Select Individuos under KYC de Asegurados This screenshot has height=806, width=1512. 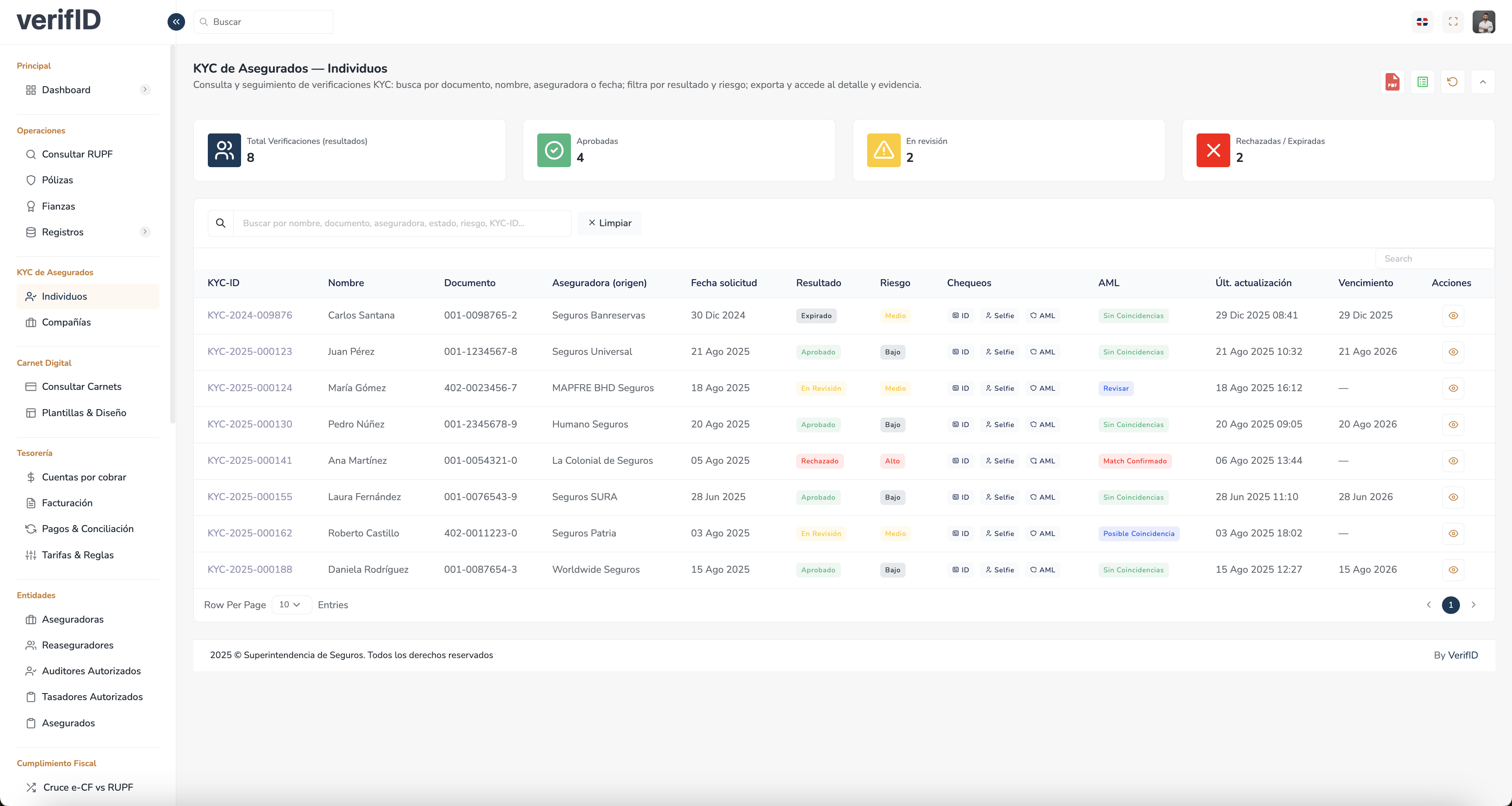[x=64, y=297]
